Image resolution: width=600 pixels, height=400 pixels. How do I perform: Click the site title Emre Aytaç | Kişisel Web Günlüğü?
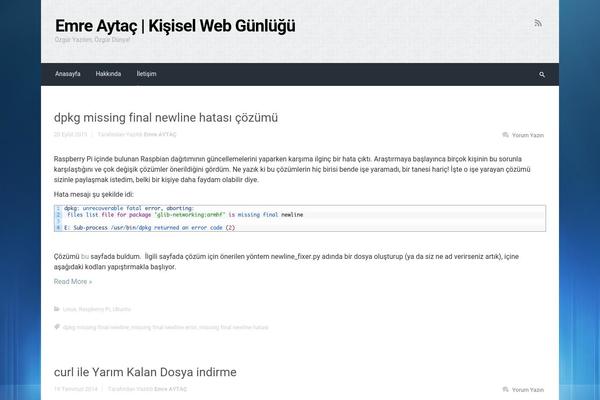(x=175, y=26)
